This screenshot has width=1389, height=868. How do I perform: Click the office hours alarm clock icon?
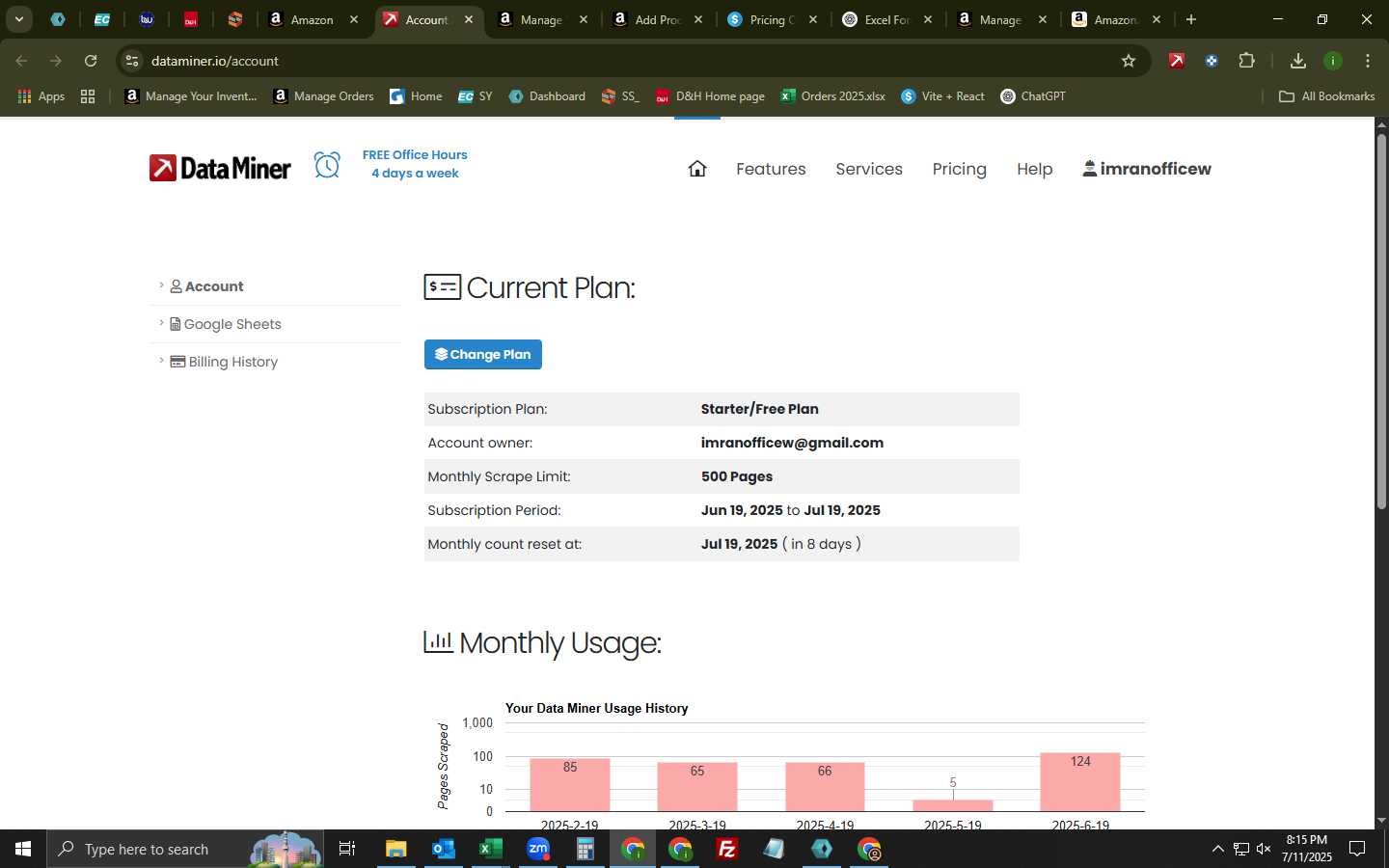pyautogui.click(x=327, y=165)
